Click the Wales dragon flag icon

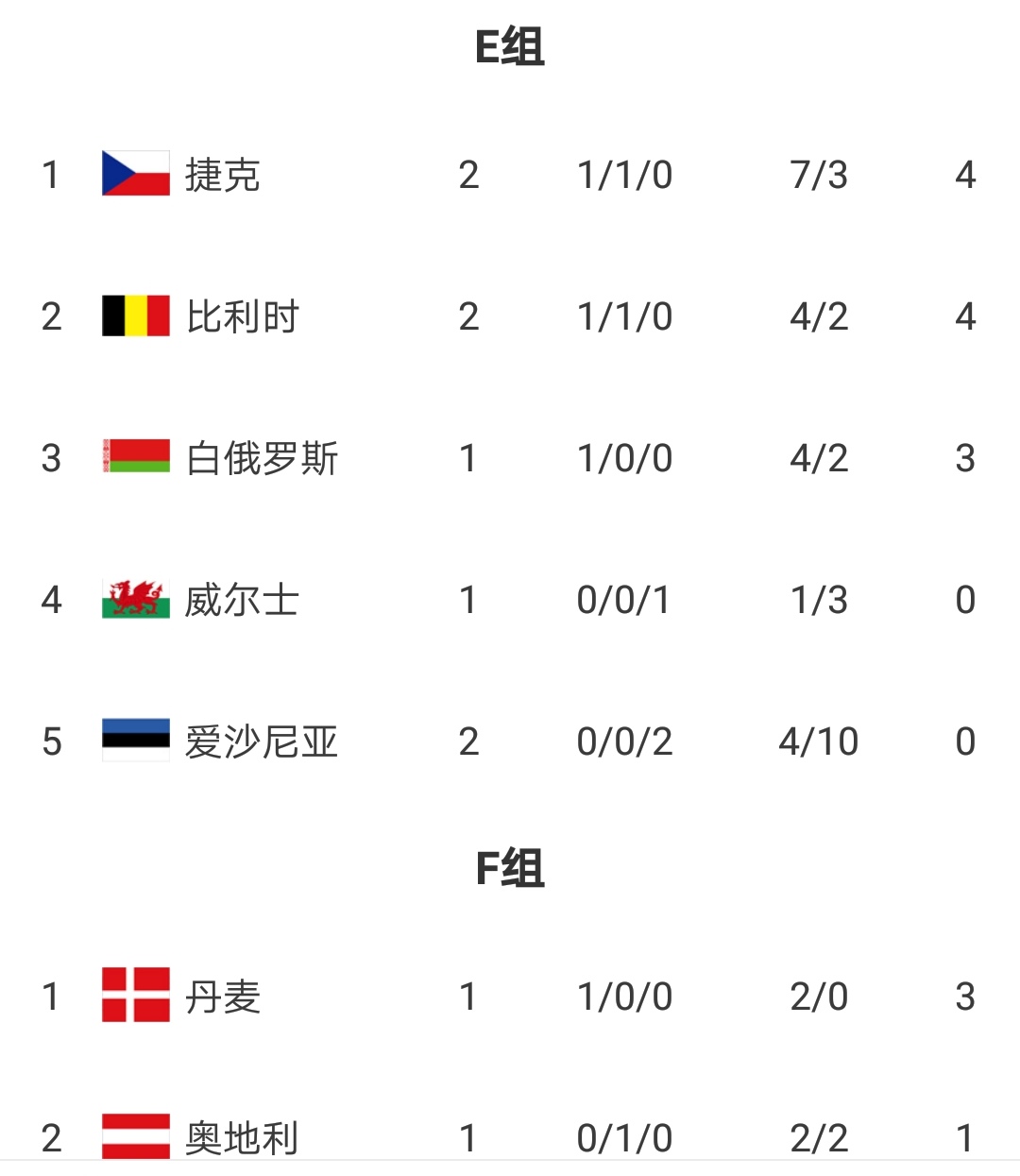point(136,599)
